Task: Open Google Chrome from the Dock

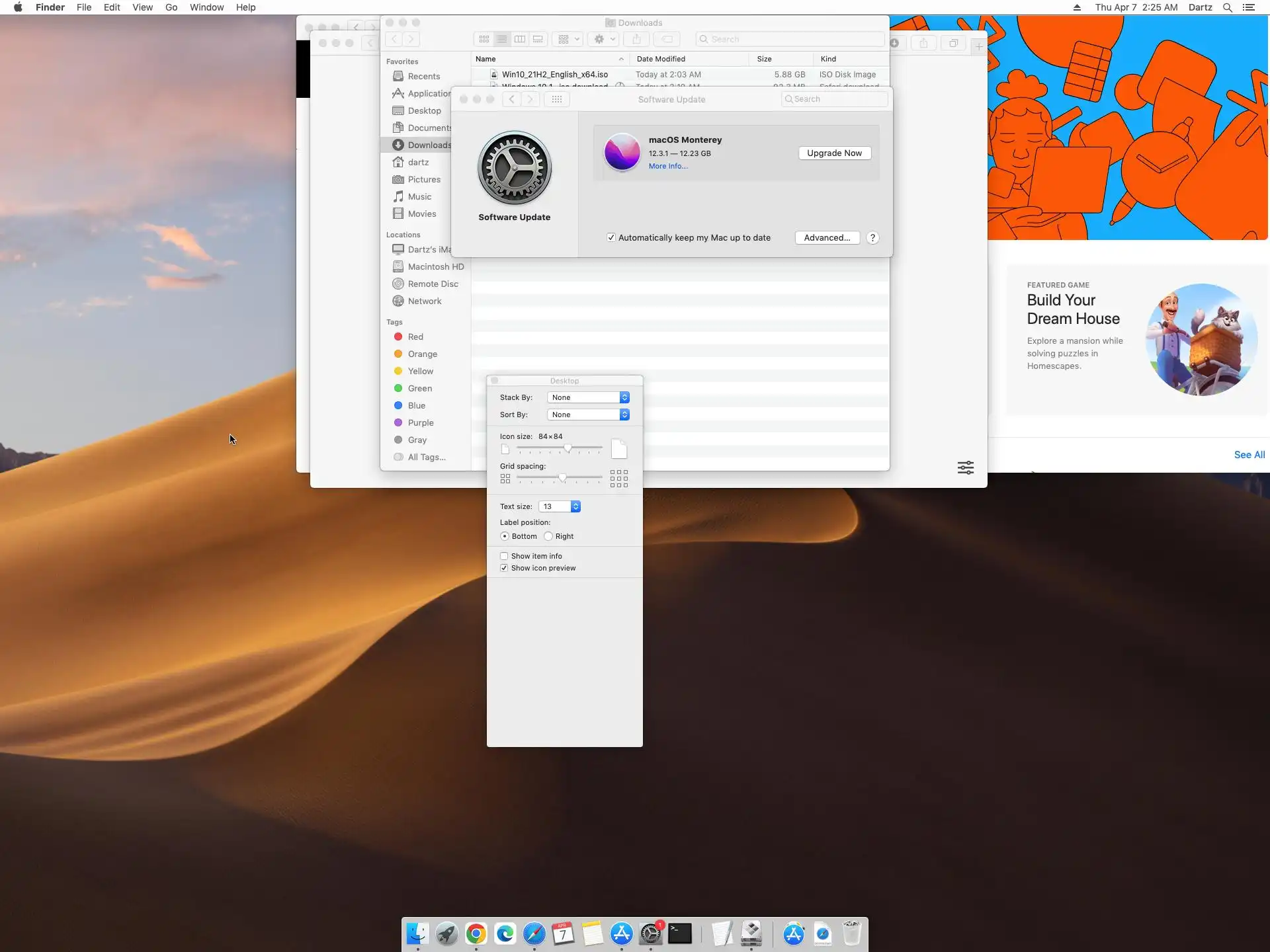Action: [476, 933]
